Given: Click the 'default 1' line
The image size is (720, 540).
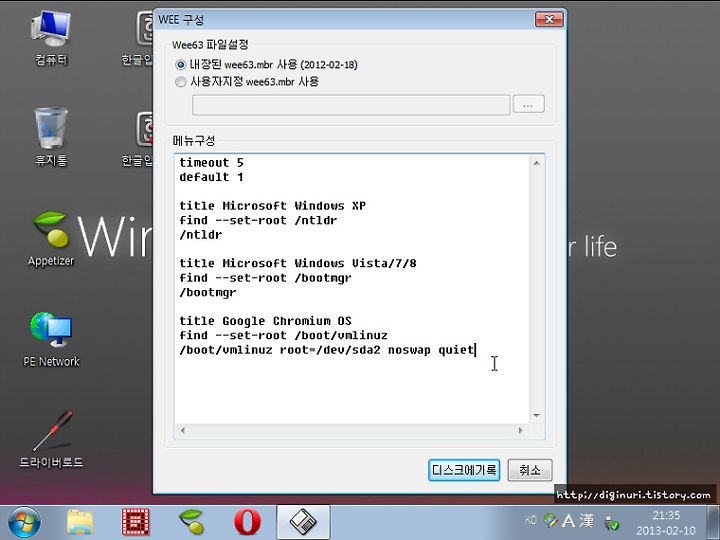Looking at the screenshot, I should pyautogui.click(x=211, y=177).
